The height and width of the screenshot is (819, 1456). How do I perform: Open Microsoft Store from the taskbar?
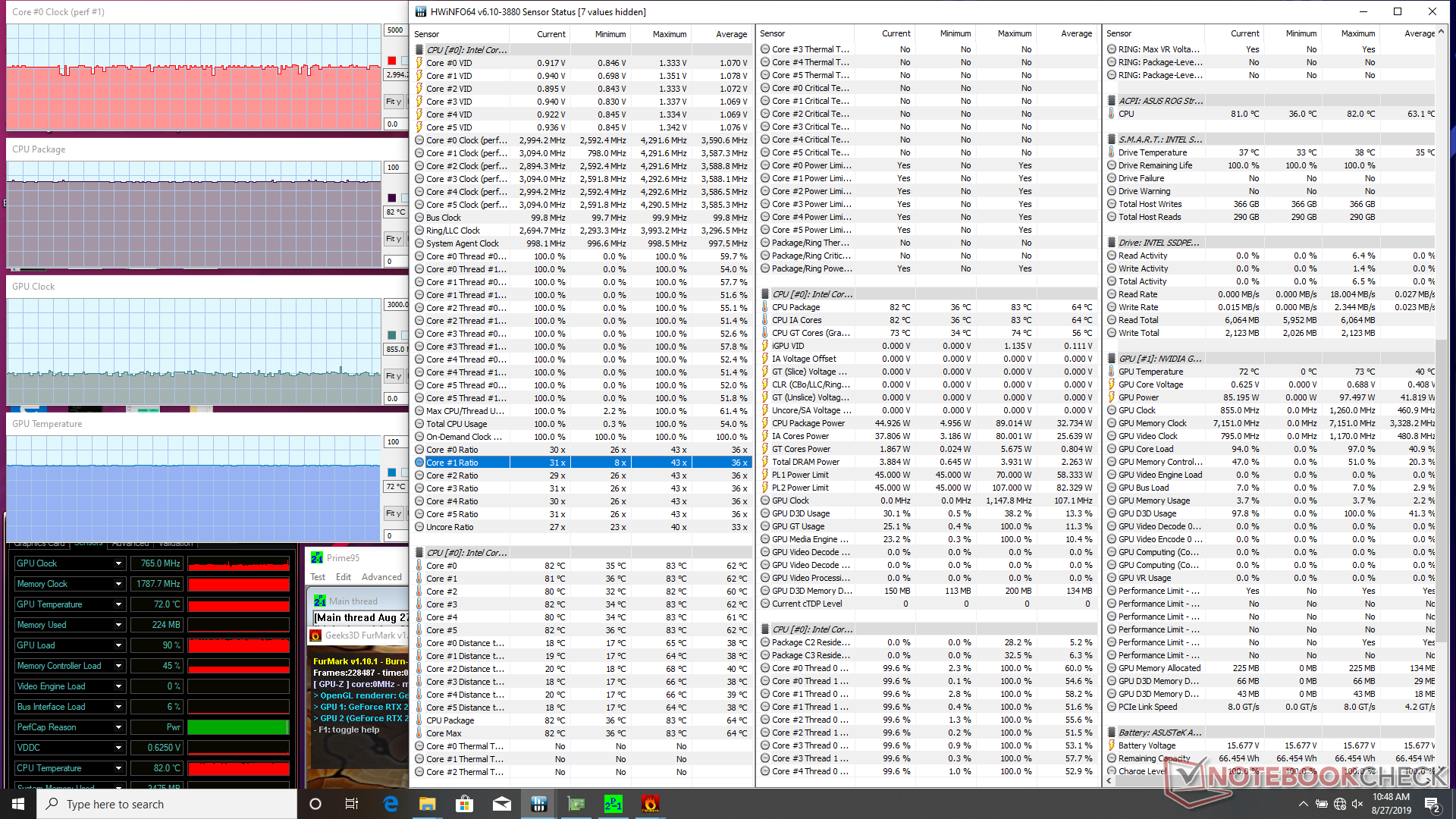[x=464, y=804]
